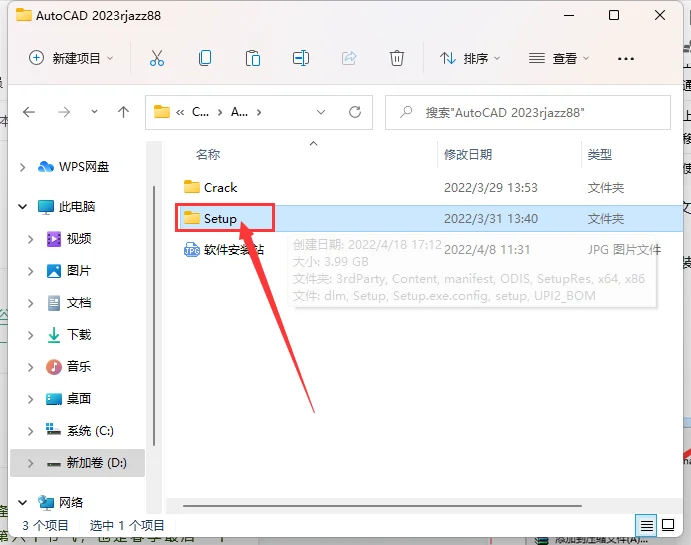
Task: Open WPS网盘 in navigation pane
Action: (x=74, y=167)
